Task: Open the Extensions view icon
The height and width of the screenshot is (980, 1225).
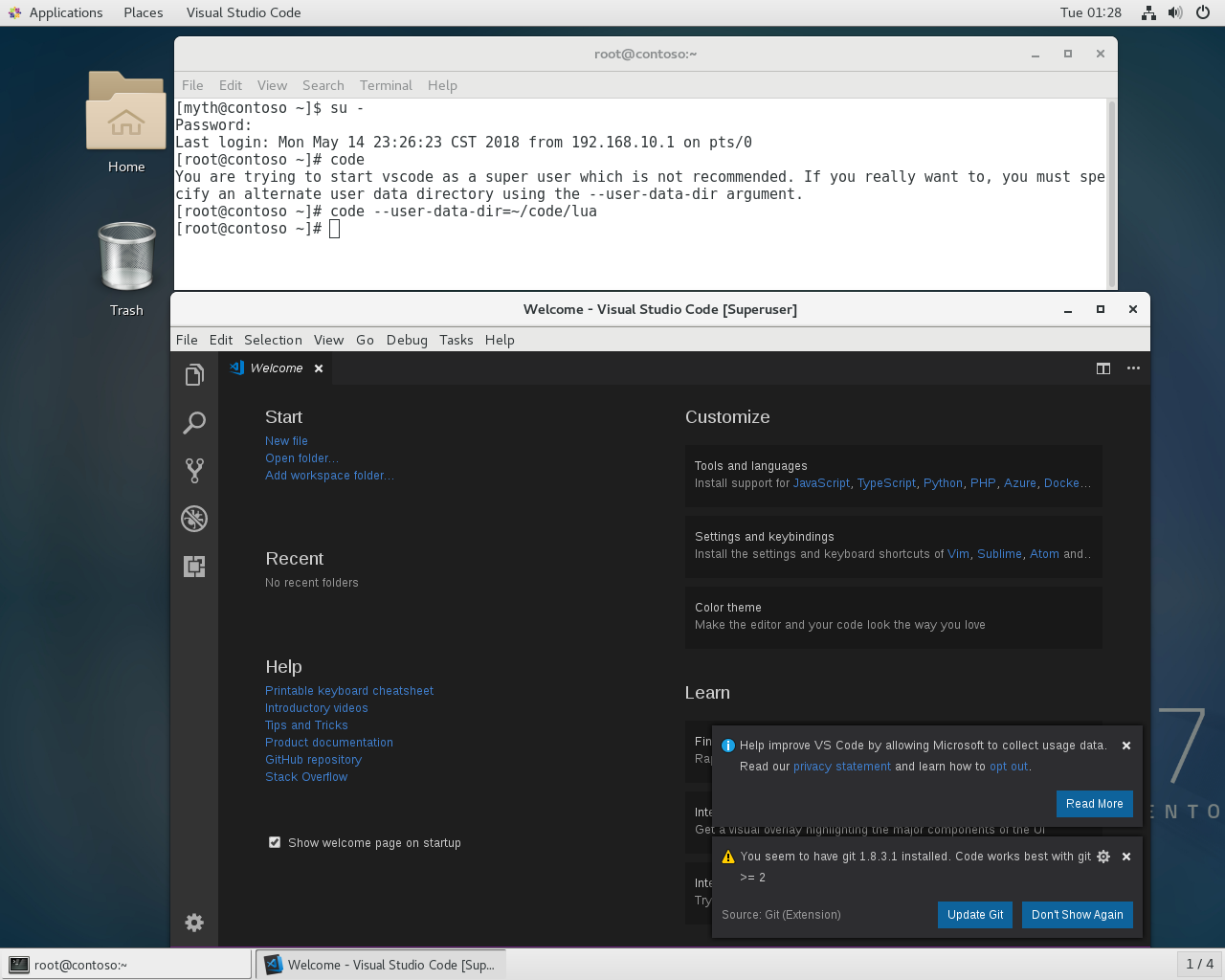Action: coord(194,567)
